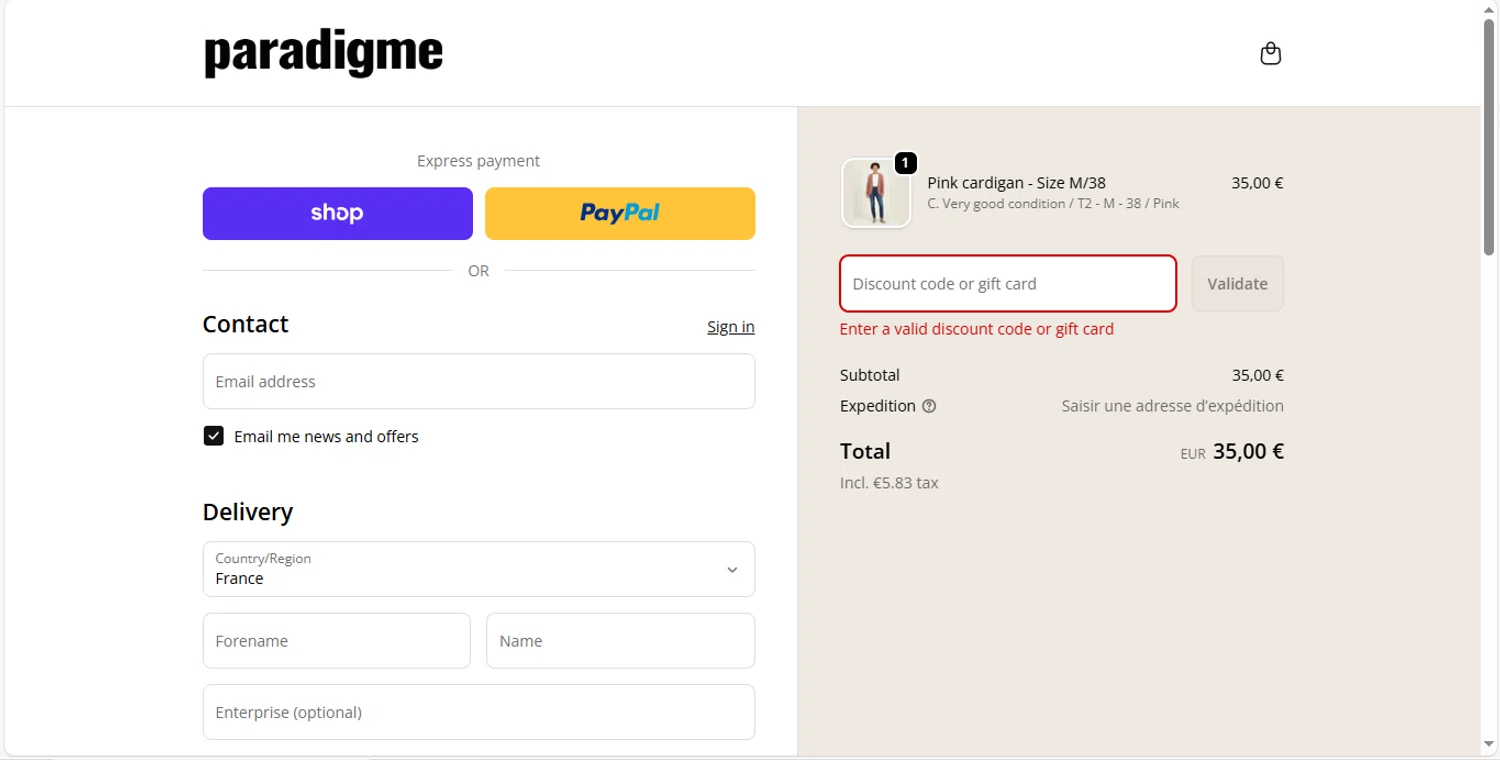Image resolution: width=1500 pixels, height=760 pixels.
Task: Click the Pink cardigan - Size M/38 title
Action: [1016, 183]
